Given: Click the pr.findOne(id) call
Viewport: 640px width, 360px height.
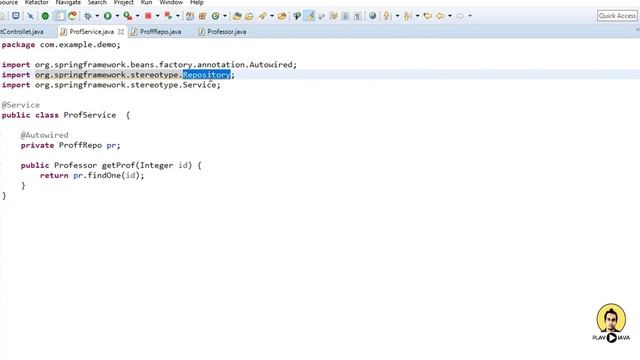Looking at the screenshot, I should pos(109,176).
